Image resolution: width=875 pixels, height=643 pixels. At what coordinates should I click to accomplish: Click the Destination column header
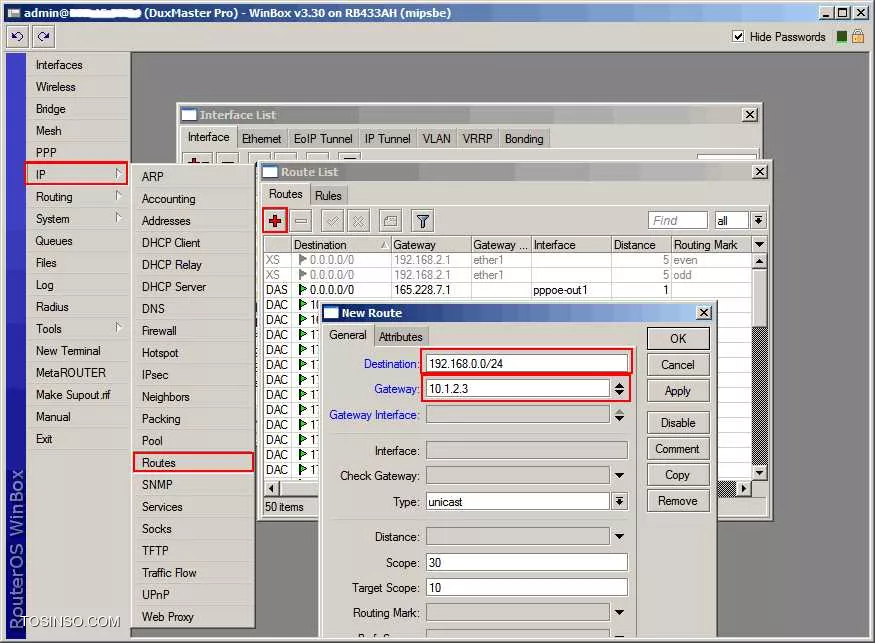tap(341, 244)
